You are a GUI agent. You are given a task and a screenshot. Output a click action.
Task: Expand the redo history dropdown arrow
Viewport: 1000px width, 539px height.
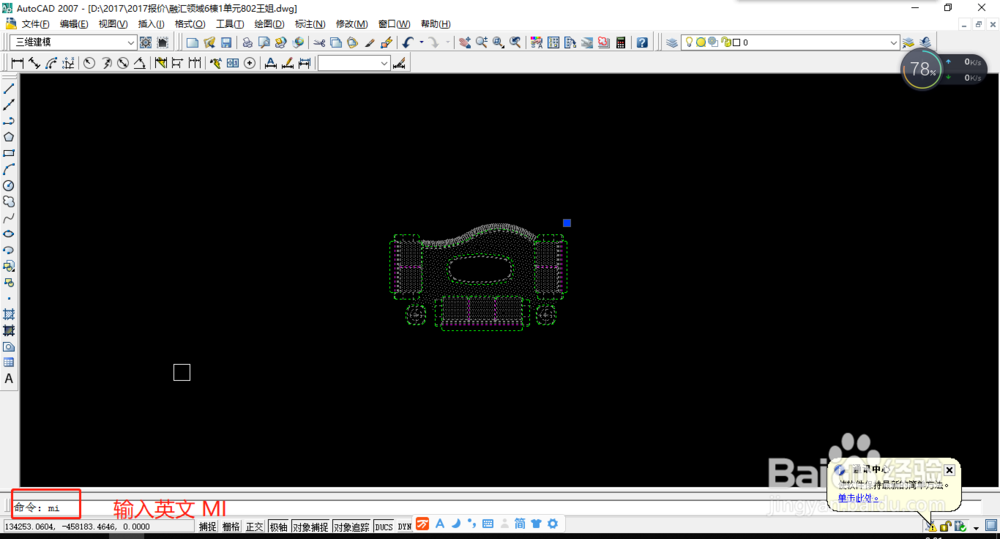point(447,43)
